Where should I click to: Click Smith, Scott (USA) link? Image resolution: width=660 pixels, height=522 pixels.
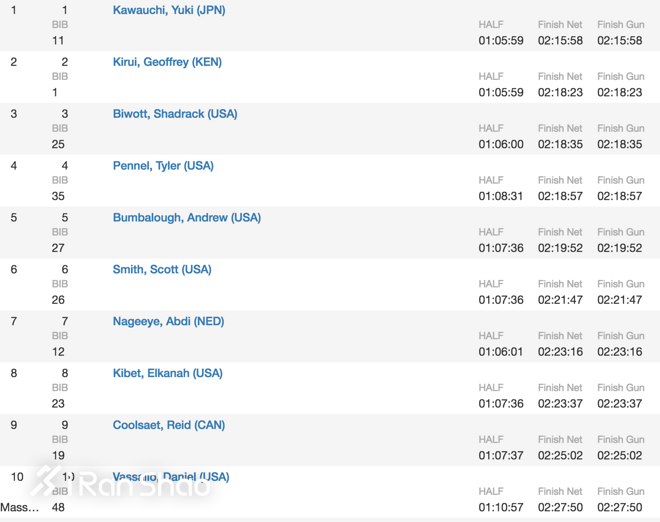[x=162, y=270]
